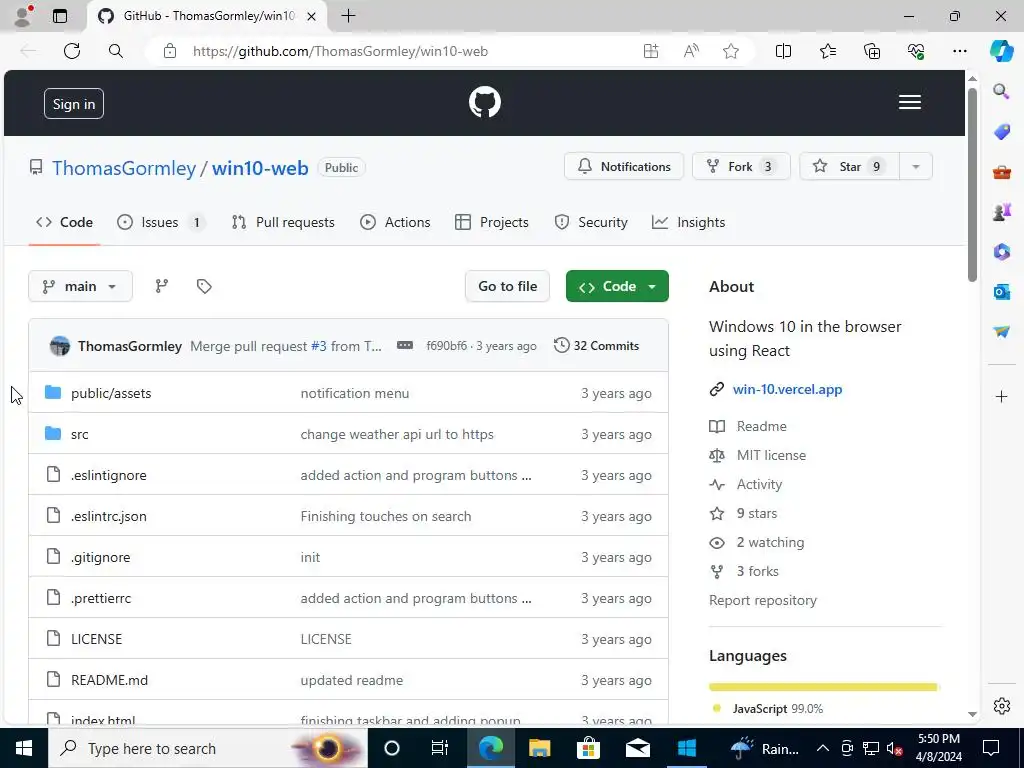The width and height of the screenshot is (1024, 768).
Task: Open Edge sidebar settings gear
Action: (x=1002, y=706)
